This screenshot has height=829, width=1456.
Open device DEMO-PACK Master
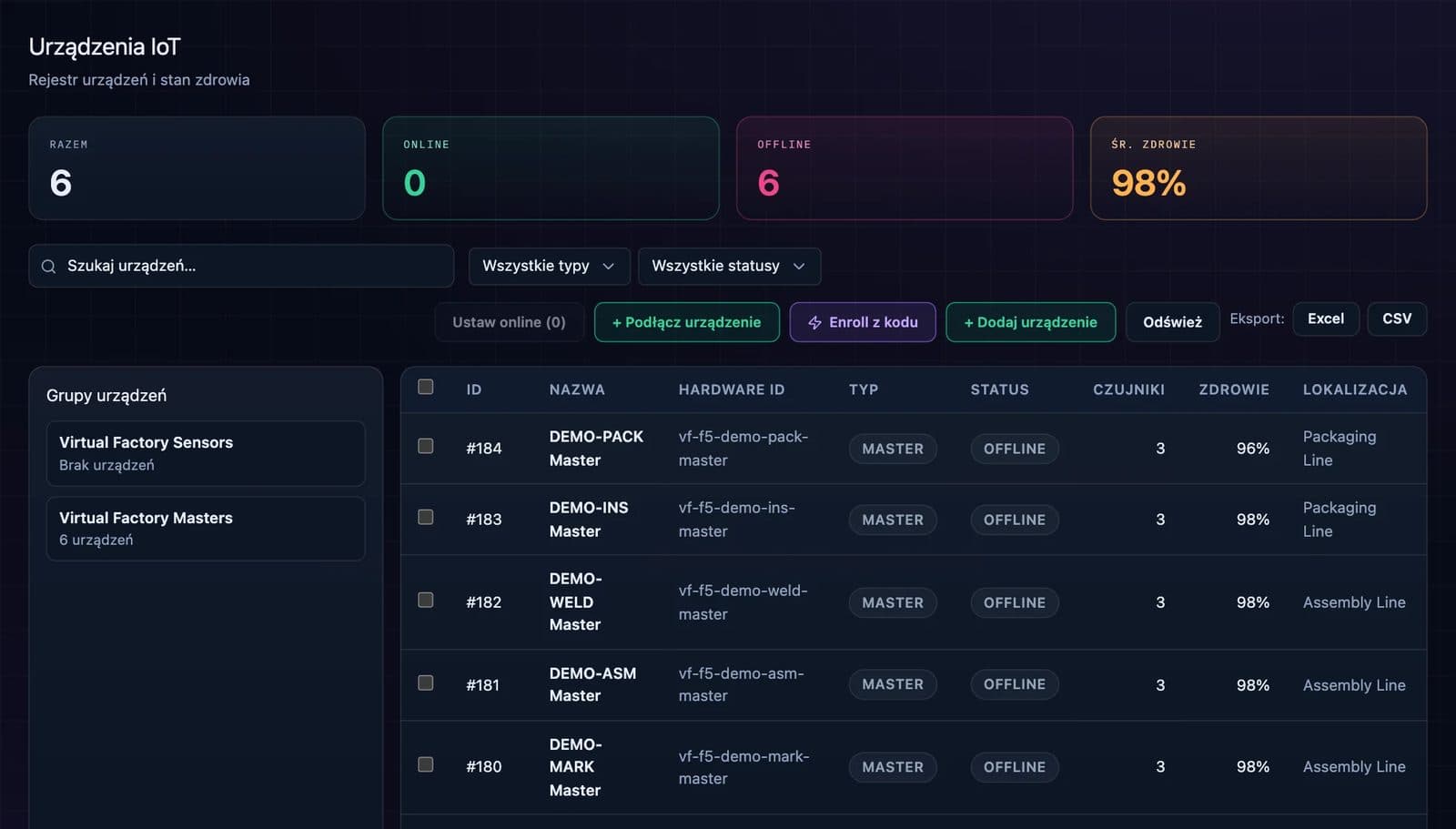tap(596, 449)
